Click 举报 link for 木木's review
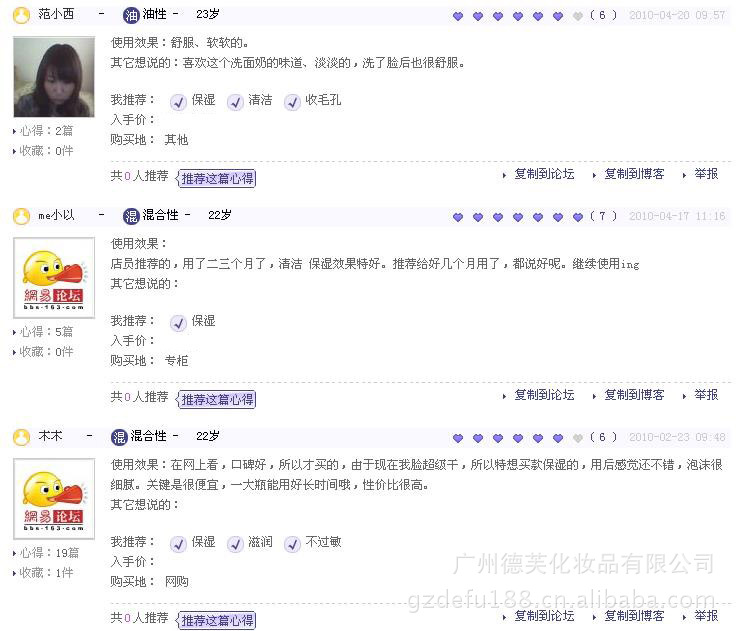The width and height of the screenshot is (739, 631). [x=706, y=616]
